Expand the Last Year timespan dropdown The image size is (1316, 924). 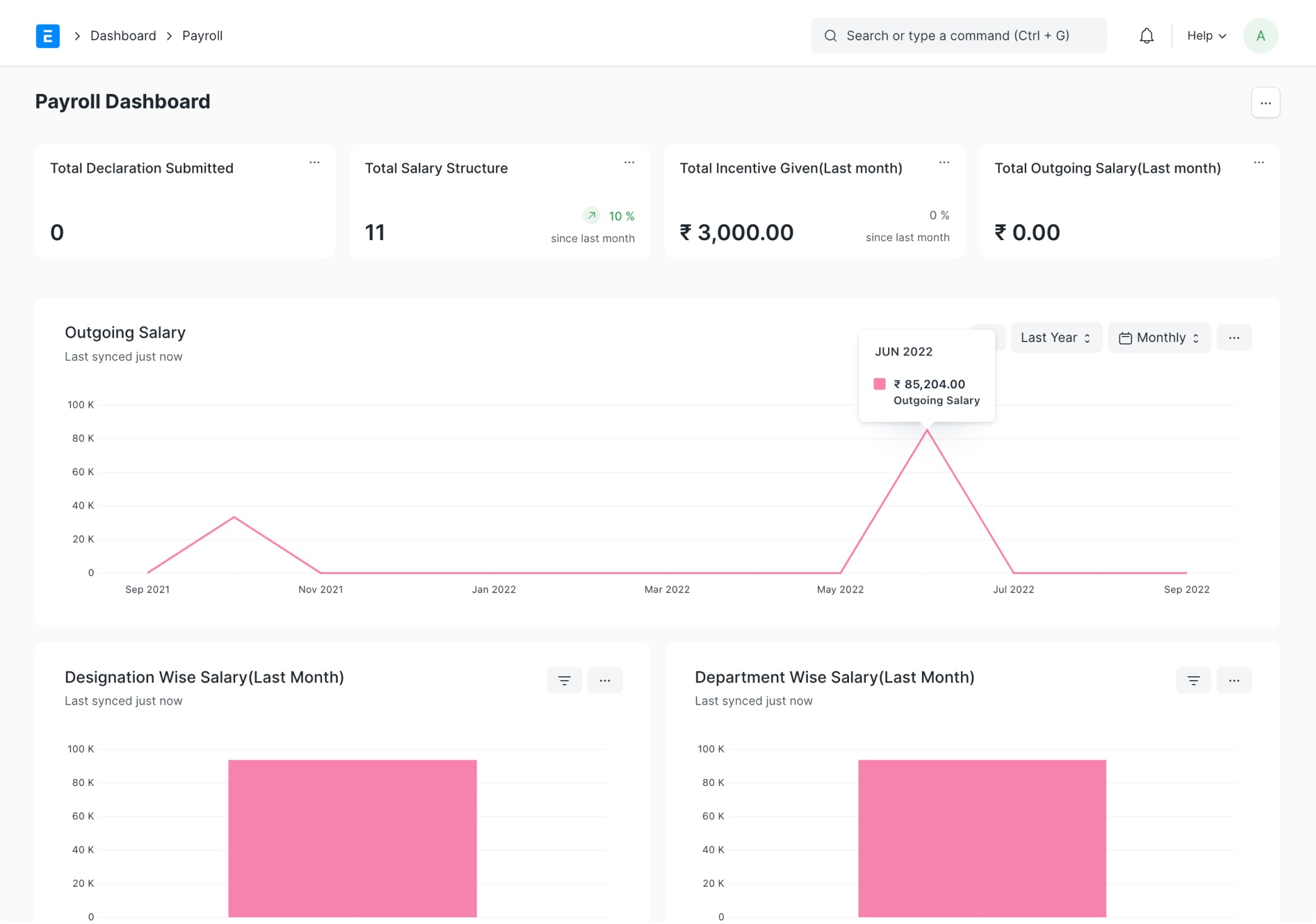[x=1056, y=338]
